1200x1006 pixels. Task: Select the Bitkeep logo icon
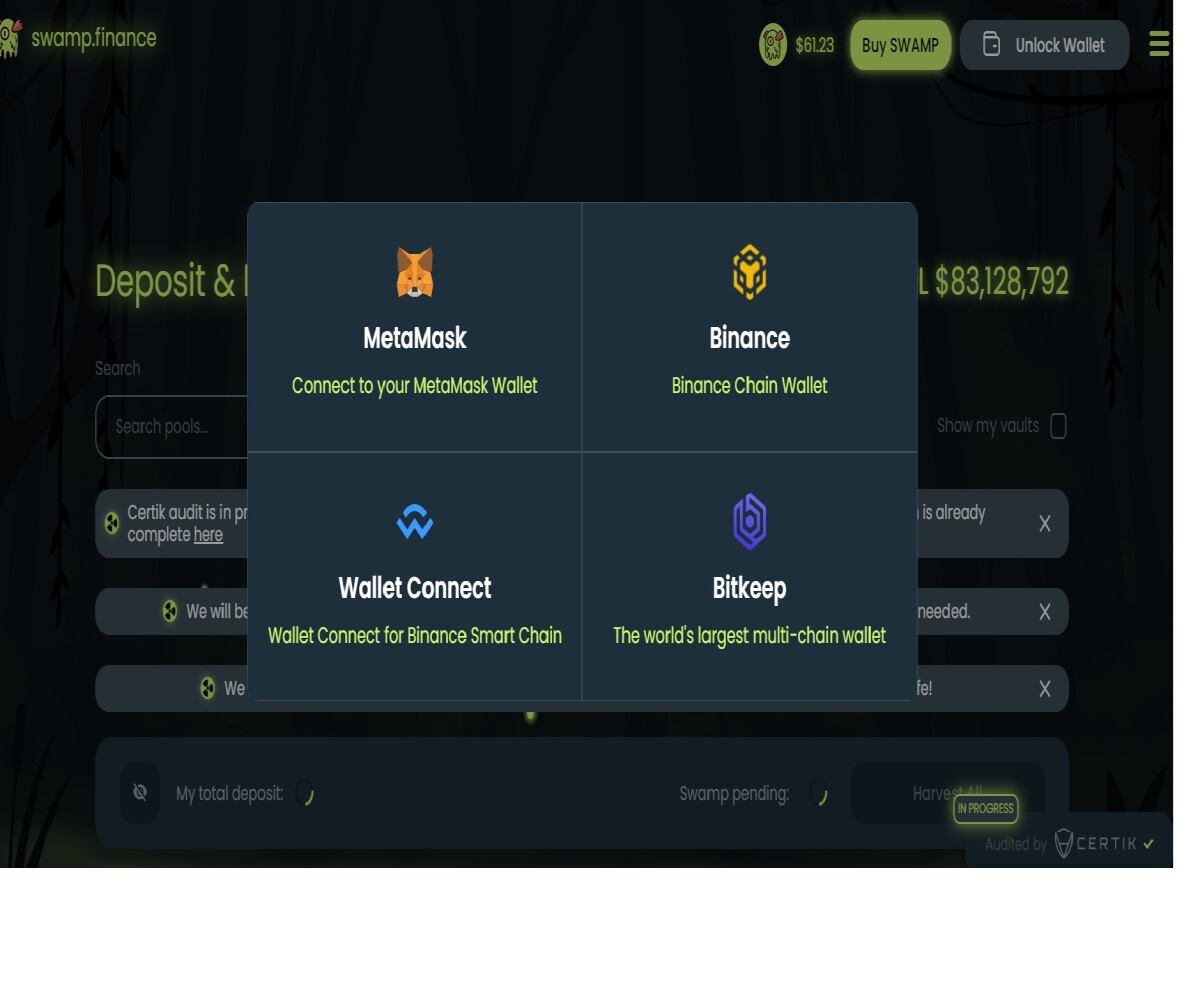(x=749, y=522)
